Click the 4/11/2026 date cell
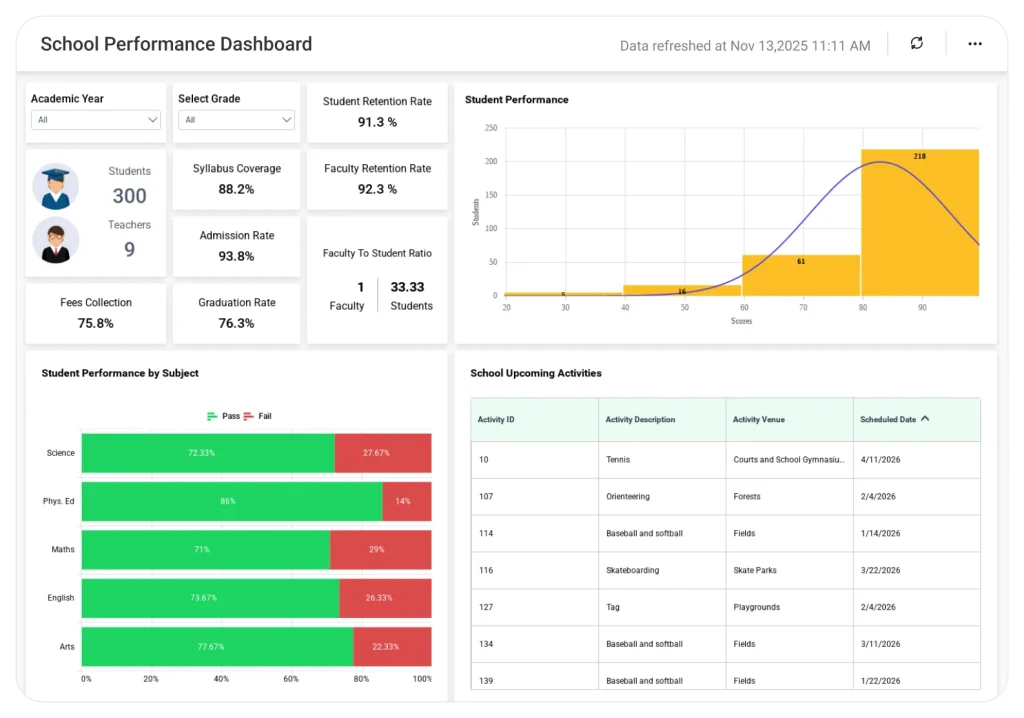Image resolution: width=1024 pixels, height=718 pixels. click(916, 459)
